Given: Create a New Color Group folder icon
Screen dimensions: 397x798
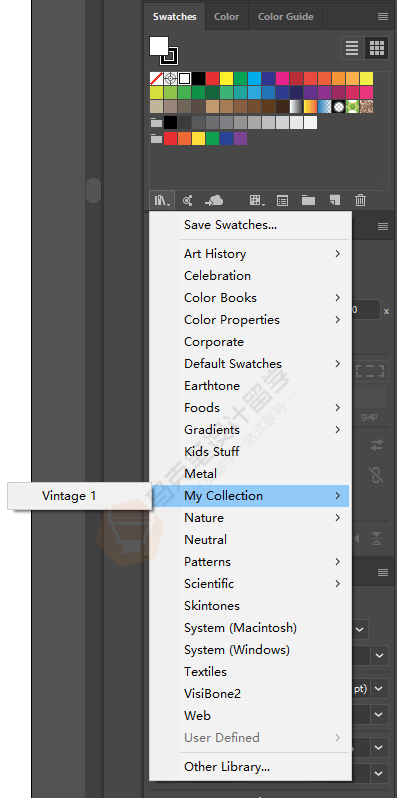Looking at the screenshot, I should tap(308, 200).
